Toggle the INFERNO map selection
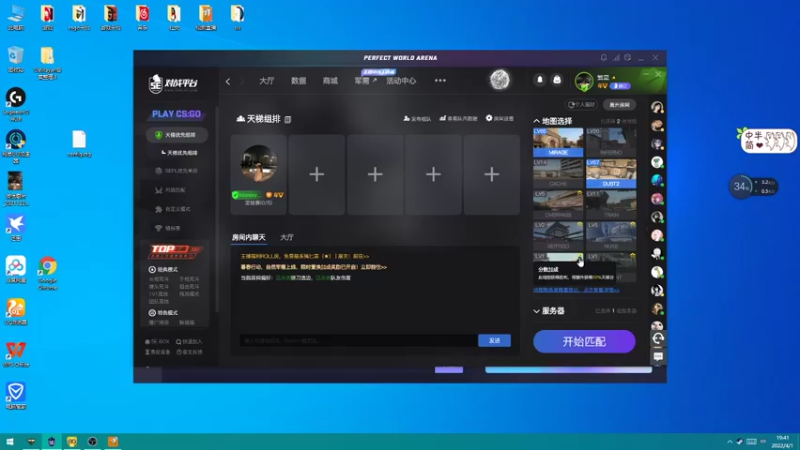The height and width of the screenshot is (450, 800). 611,142
